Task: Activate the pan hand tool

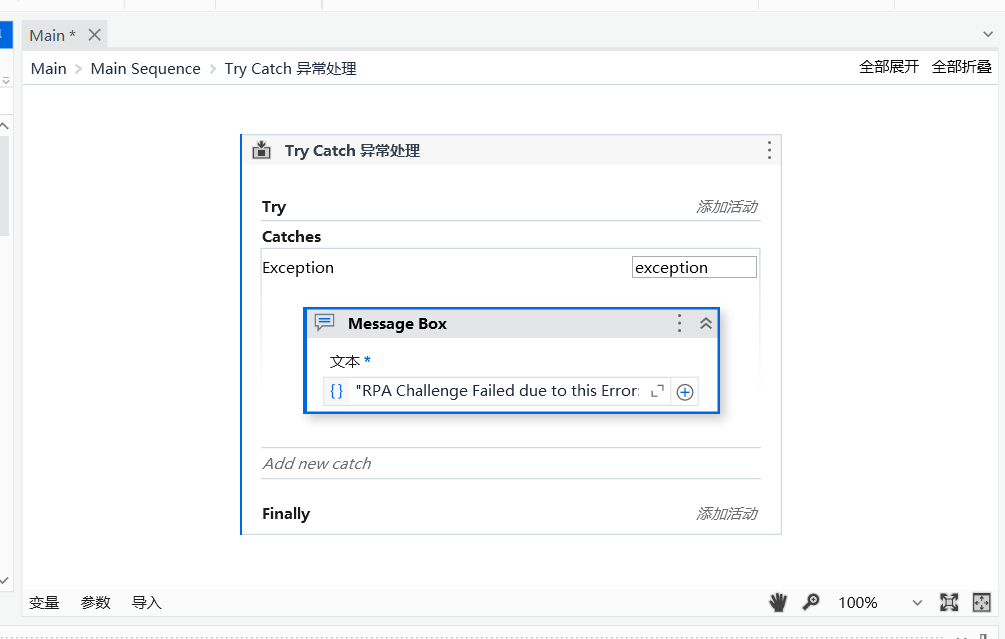Action: pyautogui.click(x=778, y=602)
